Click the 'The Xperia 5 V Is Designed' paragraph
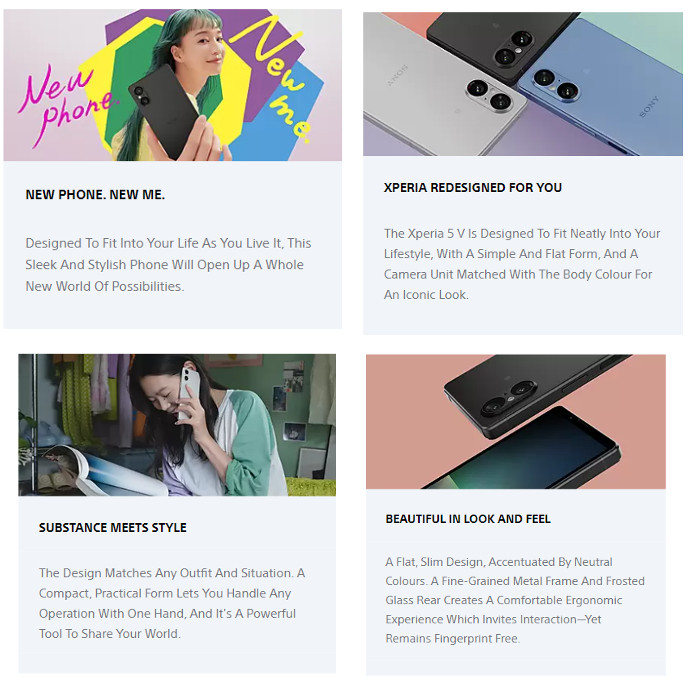 pyautogui.click(x=522, y=264)
